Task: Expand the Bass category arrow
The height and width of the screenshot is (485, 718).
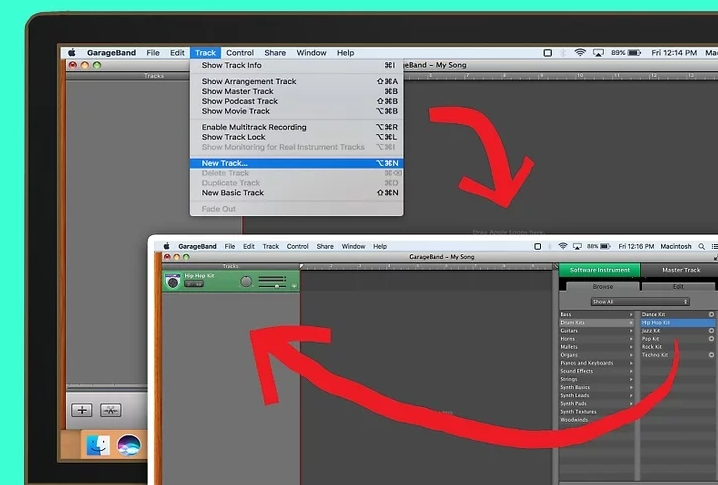Action: (631, 314)
